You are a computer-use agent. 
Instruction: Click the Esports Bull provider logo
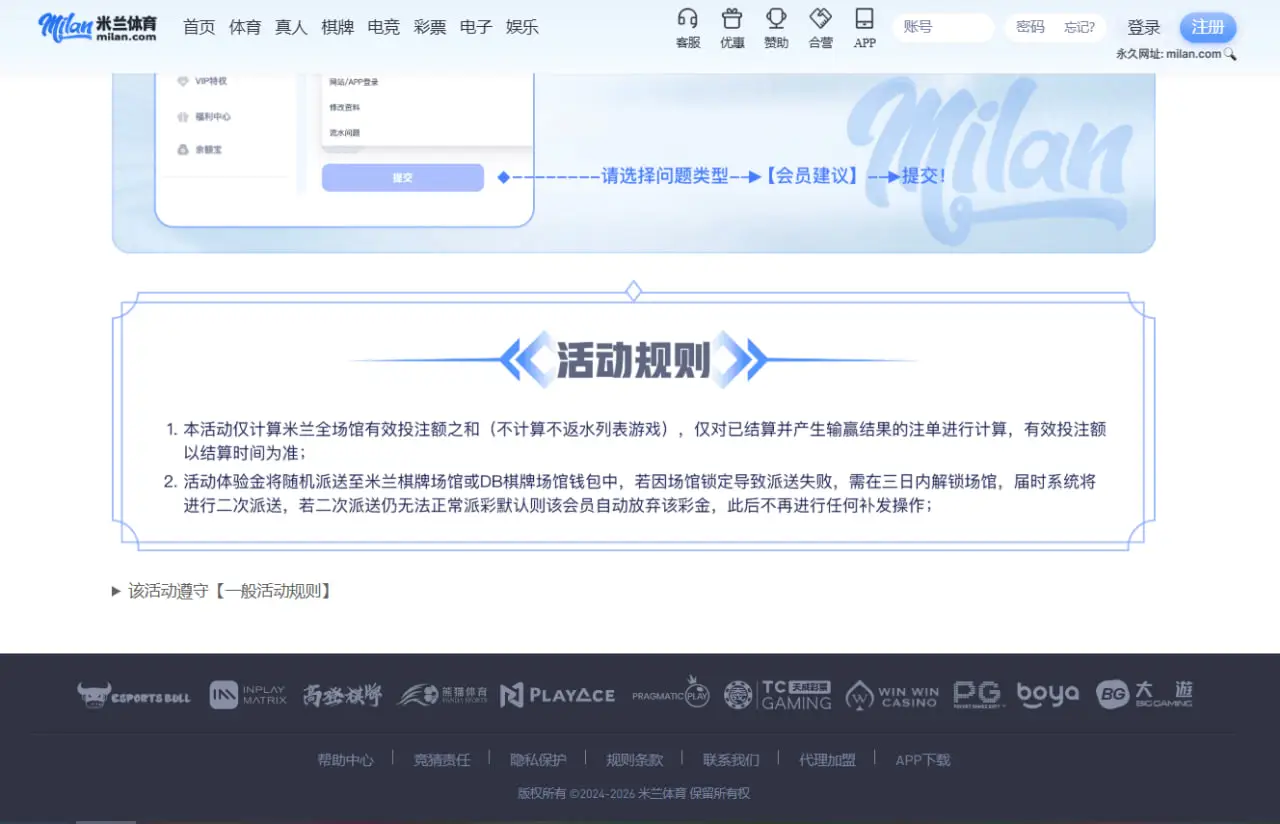[x=134, y=695]
